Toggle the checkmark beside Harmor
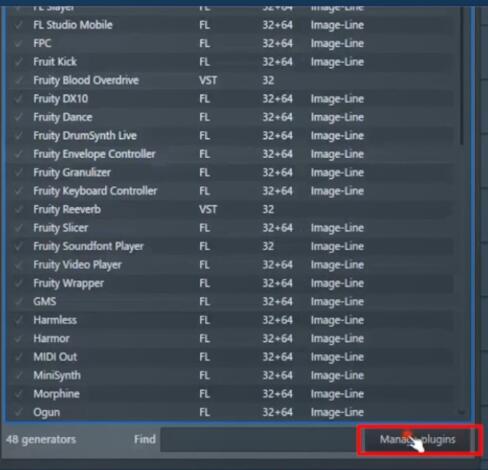 point(19,339)
